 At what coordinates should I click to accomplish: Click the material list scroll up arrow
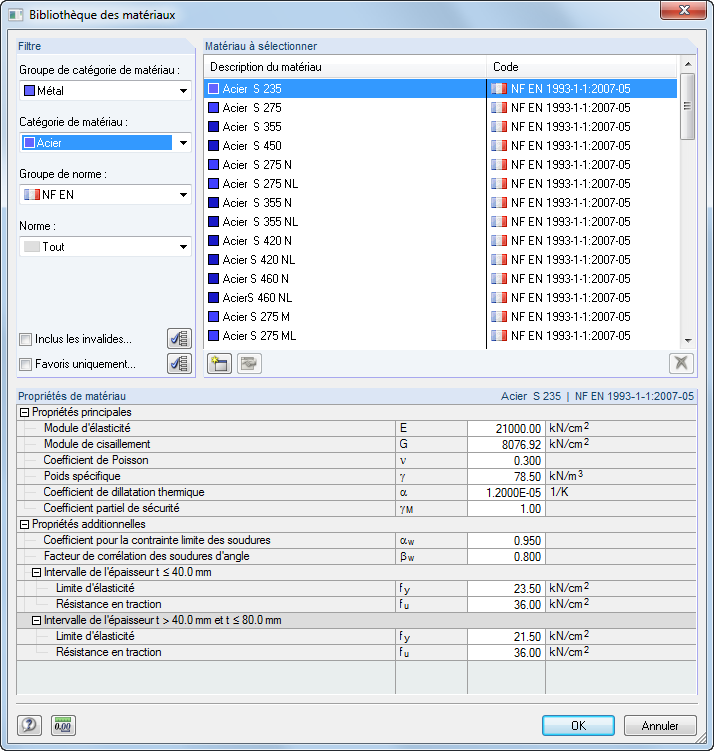pyautogui.click(x=688, y=64)
